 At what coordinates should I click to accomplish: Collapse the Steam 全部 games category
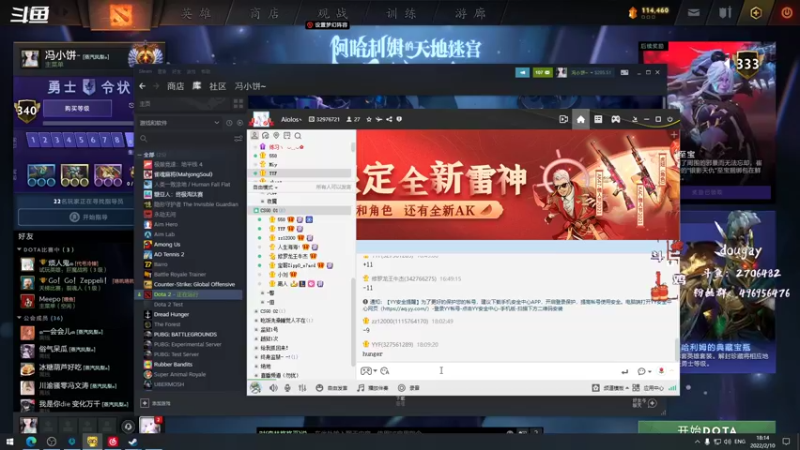[140, 155]
